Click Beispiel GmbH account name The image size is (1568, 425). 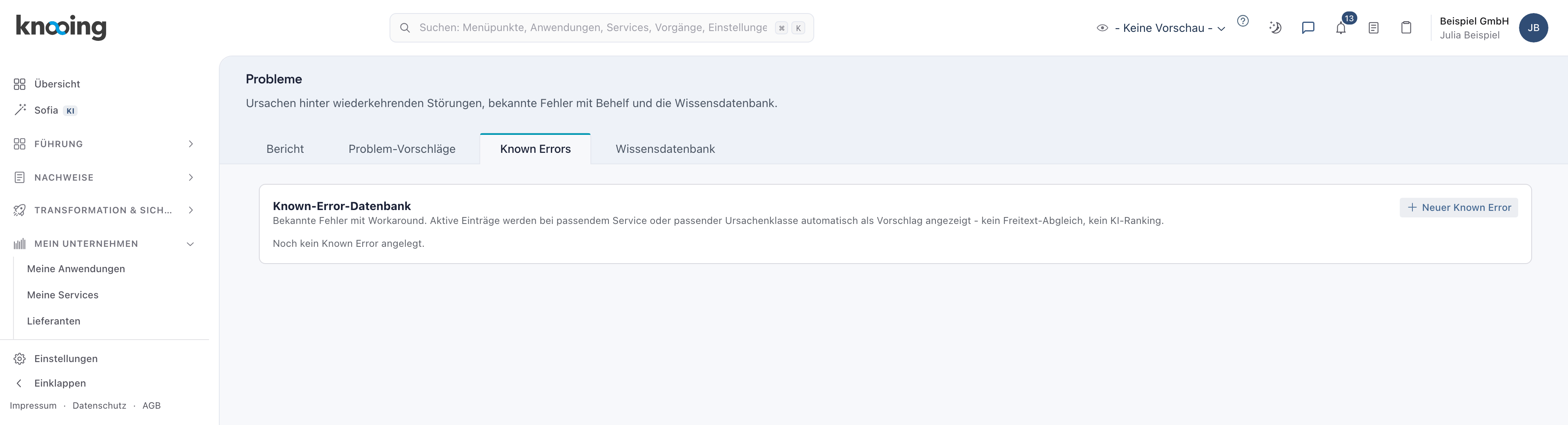[x=1474, y=21]
